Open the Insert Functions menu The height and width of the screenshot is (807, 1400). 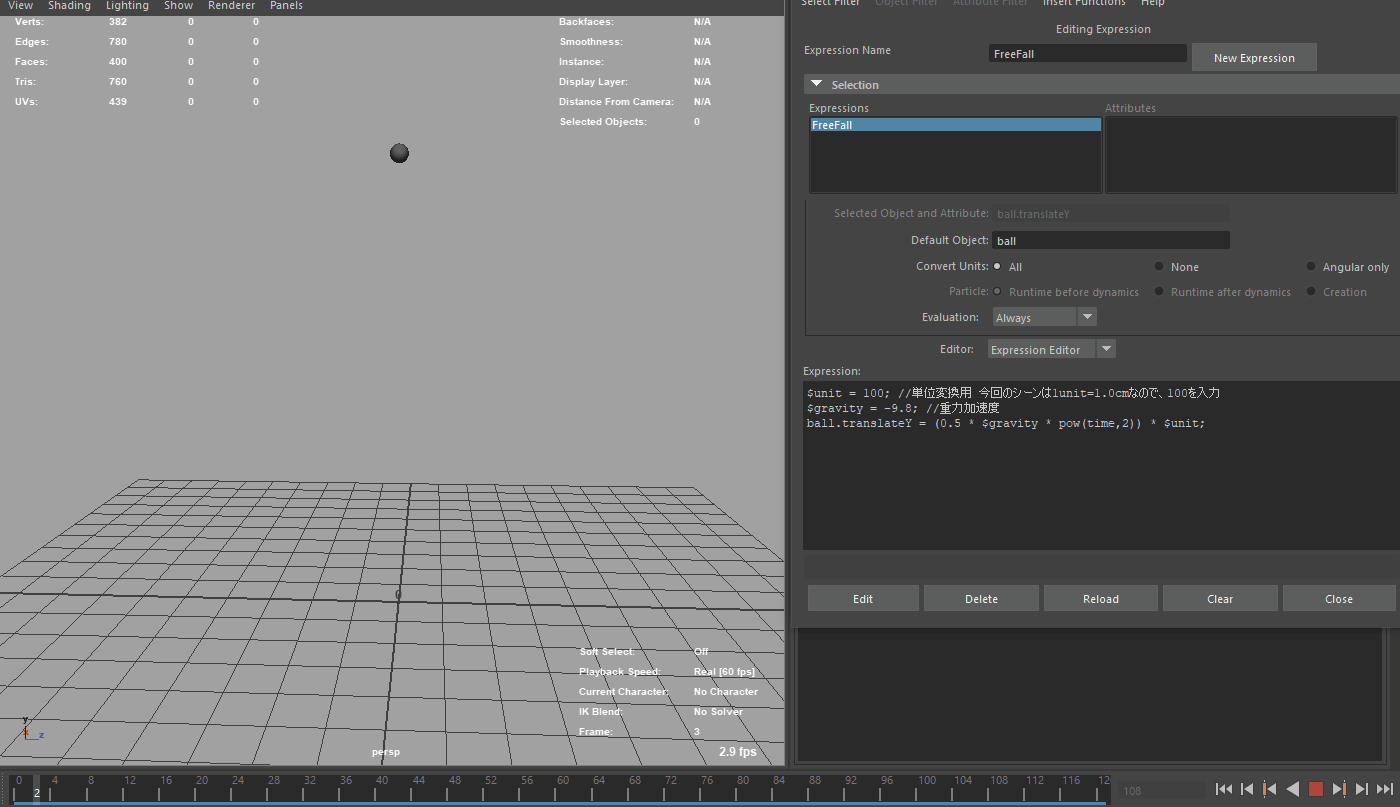pyautogui.click(x=1084, y=4)
